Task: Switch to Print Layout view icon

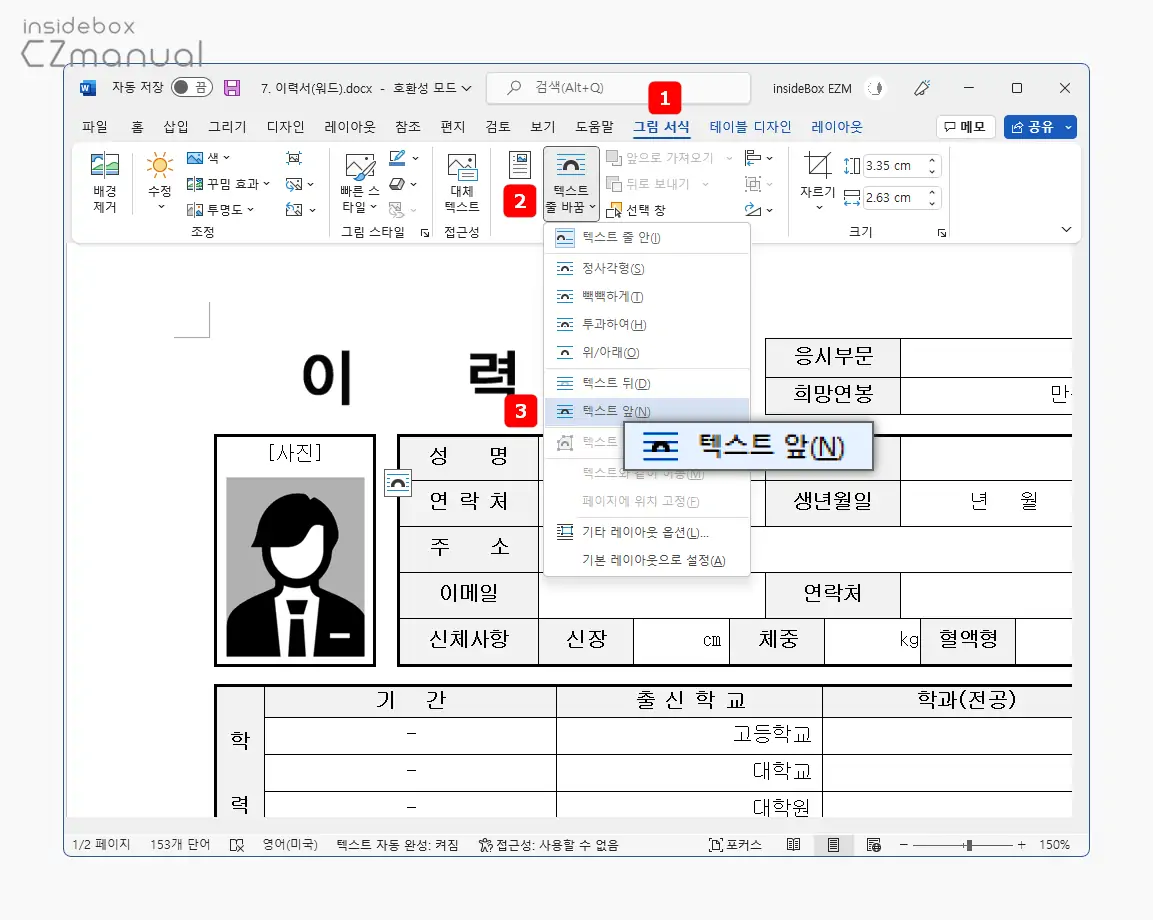Action: click(x=833, y=845)
